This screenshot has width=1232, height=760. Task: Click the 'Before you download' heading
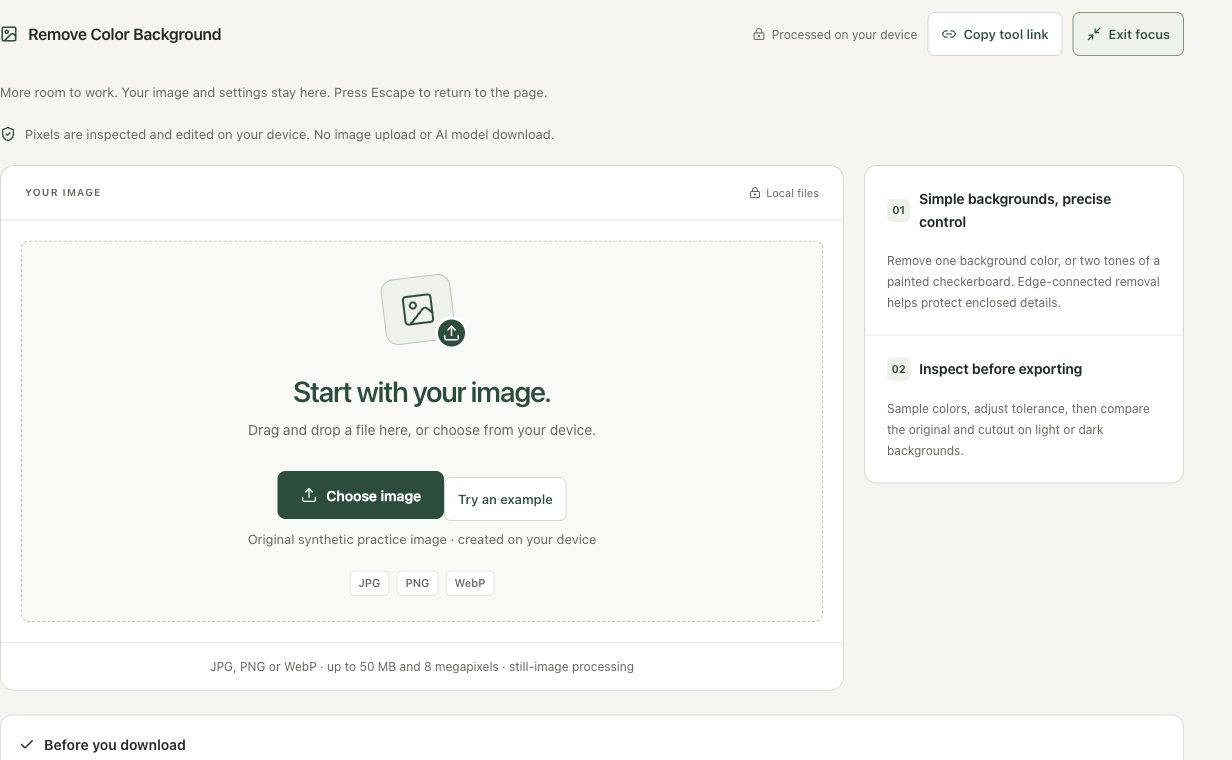pyautogui.click(x=115, y=745)
